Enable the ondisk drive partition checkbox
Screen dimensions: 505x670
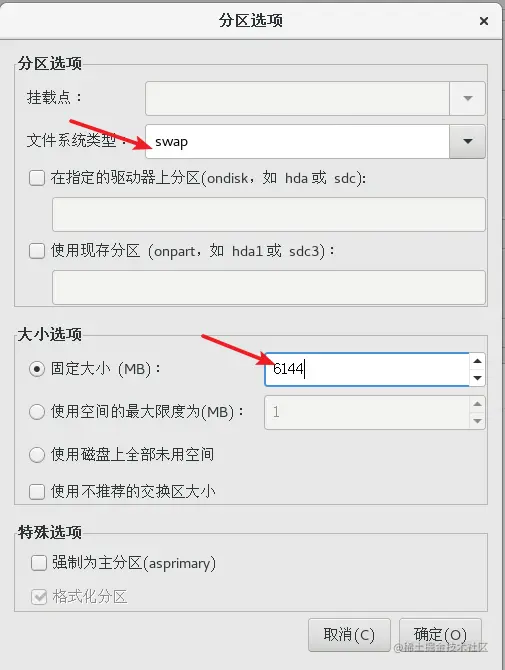(x=37, y=178)
